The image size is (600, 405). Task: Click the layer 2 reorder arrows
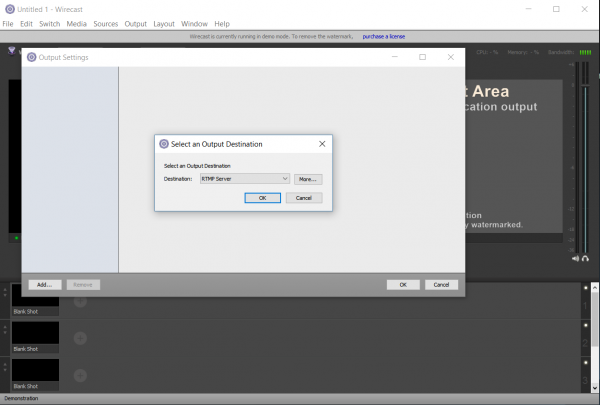tap(5, 329)
